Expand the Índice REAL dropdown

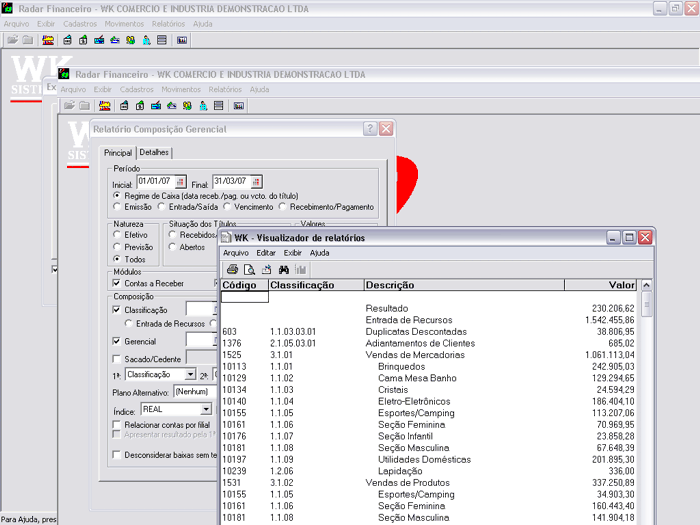[206, 409]
